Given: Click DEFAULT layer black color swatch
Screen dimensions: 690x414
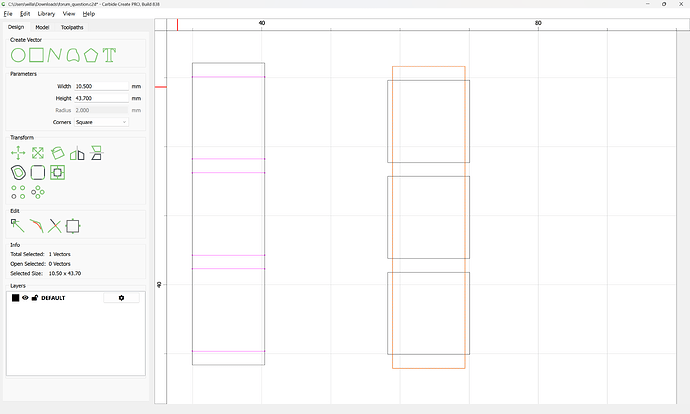Looking at the screenshot, I should (x=16, y=298).
